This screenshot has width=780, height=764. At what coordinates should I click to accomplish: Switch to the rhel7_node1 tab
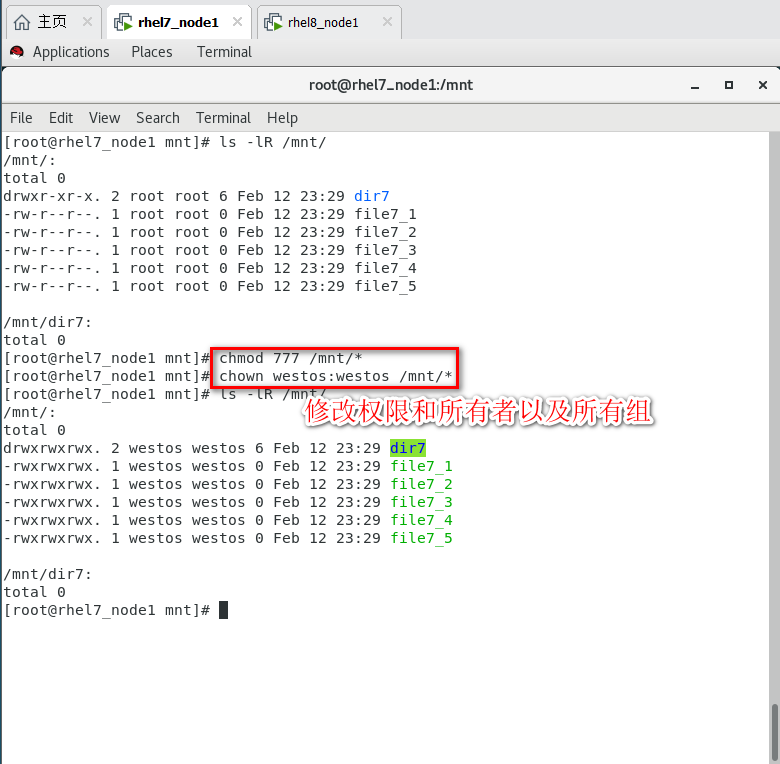[x=179, y=22]
